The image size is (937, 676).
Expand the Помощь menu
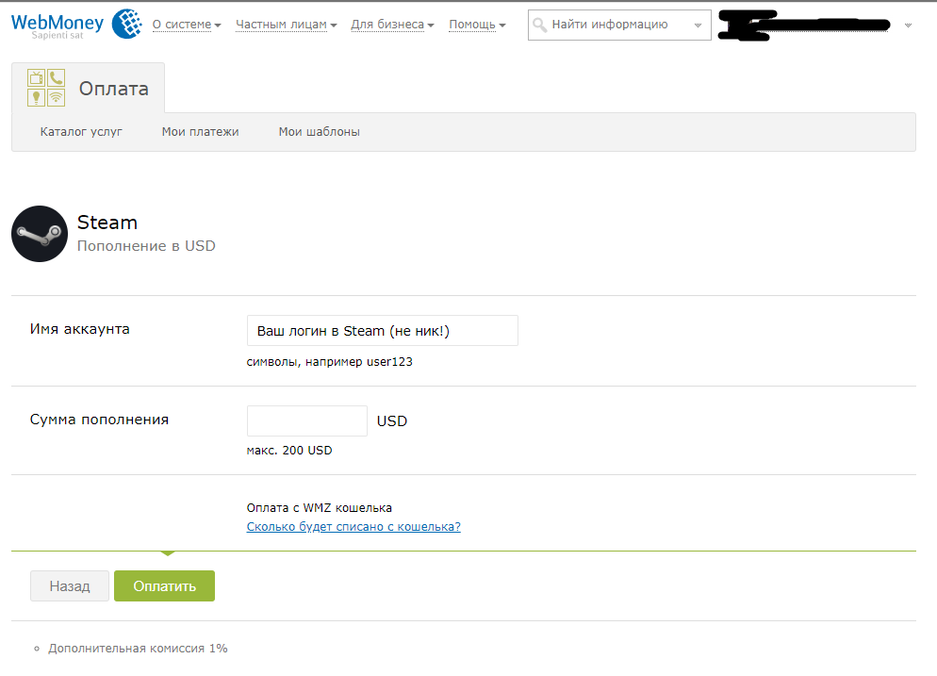pos(477,25)
